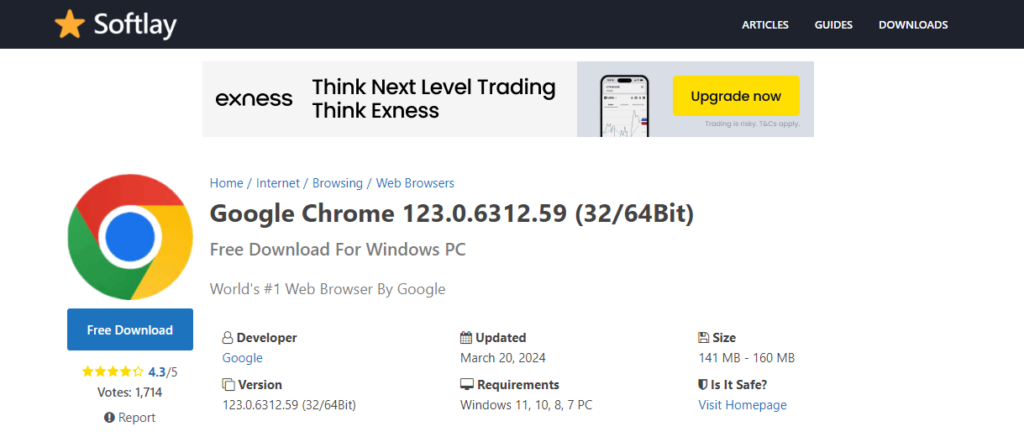Click Upgrade now in Exness ad
Image resolution: width=1024 pixels, height=432 pixels.
(x=736, y=96)
